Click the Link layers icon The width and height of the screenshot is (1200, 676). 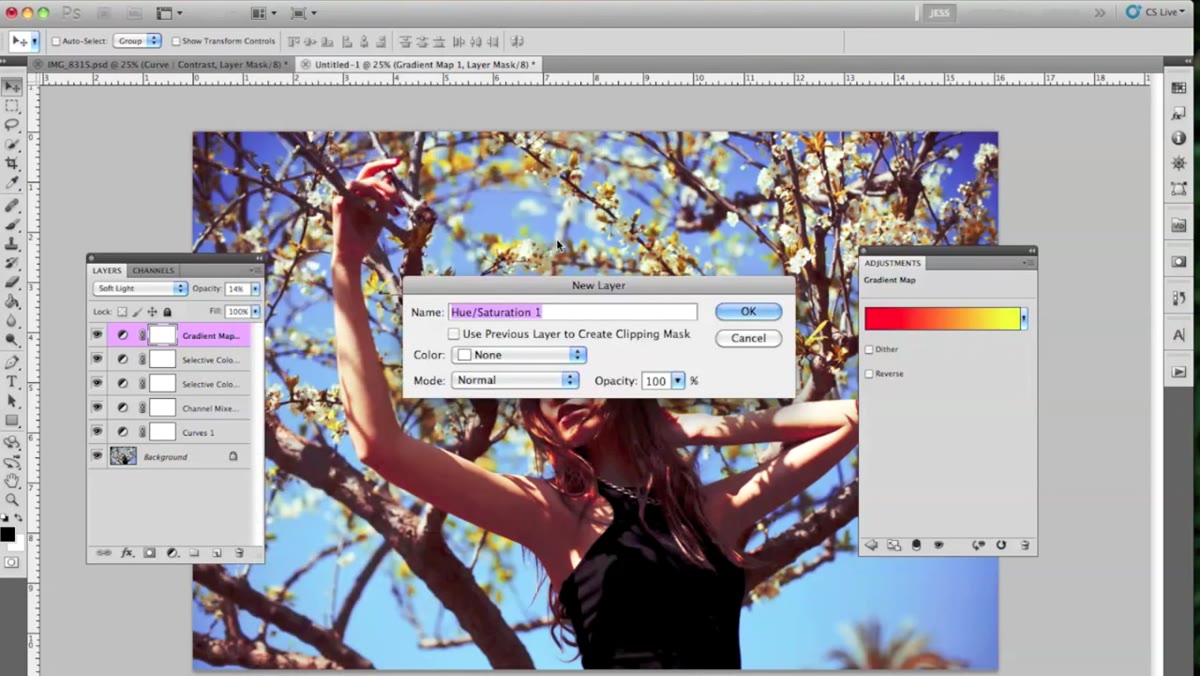(104, 552)
